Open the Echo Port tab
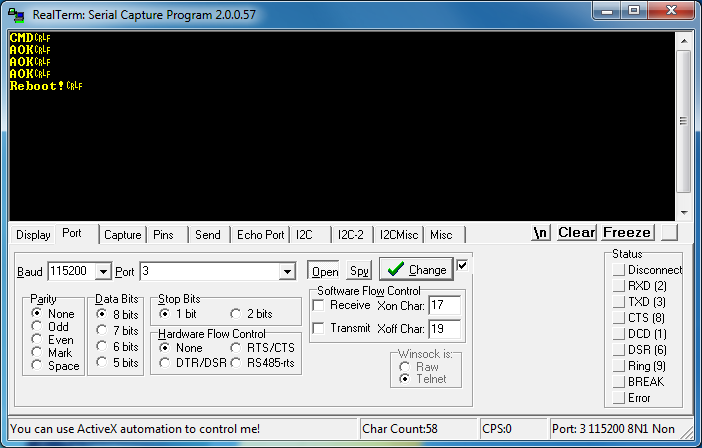 [261, 235]
